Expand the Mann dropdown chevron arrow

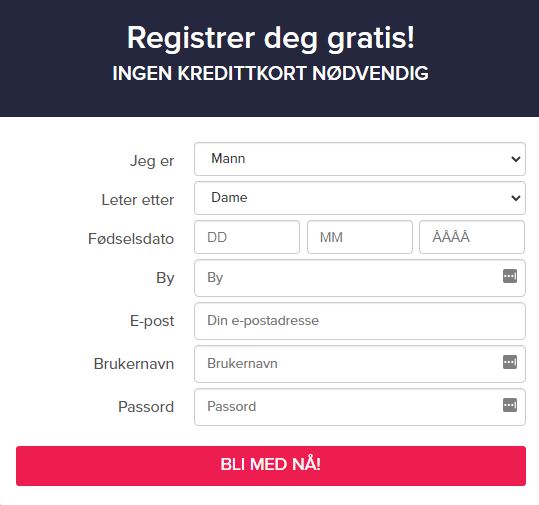[x=516, y=159]
